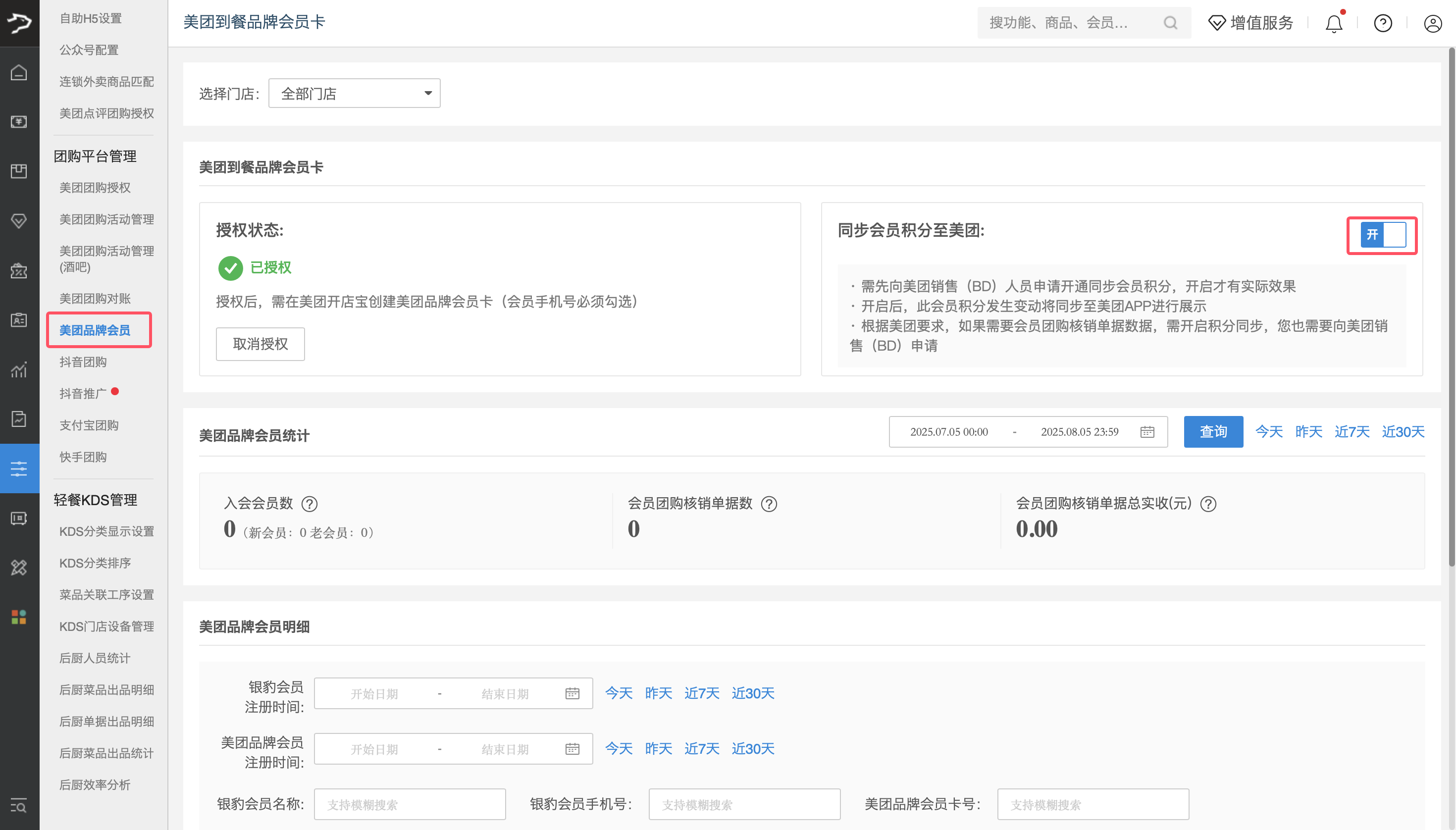The image size is (1456, 830).
Task: Open the chart statistics icon in rail
Action: point(19,369)
